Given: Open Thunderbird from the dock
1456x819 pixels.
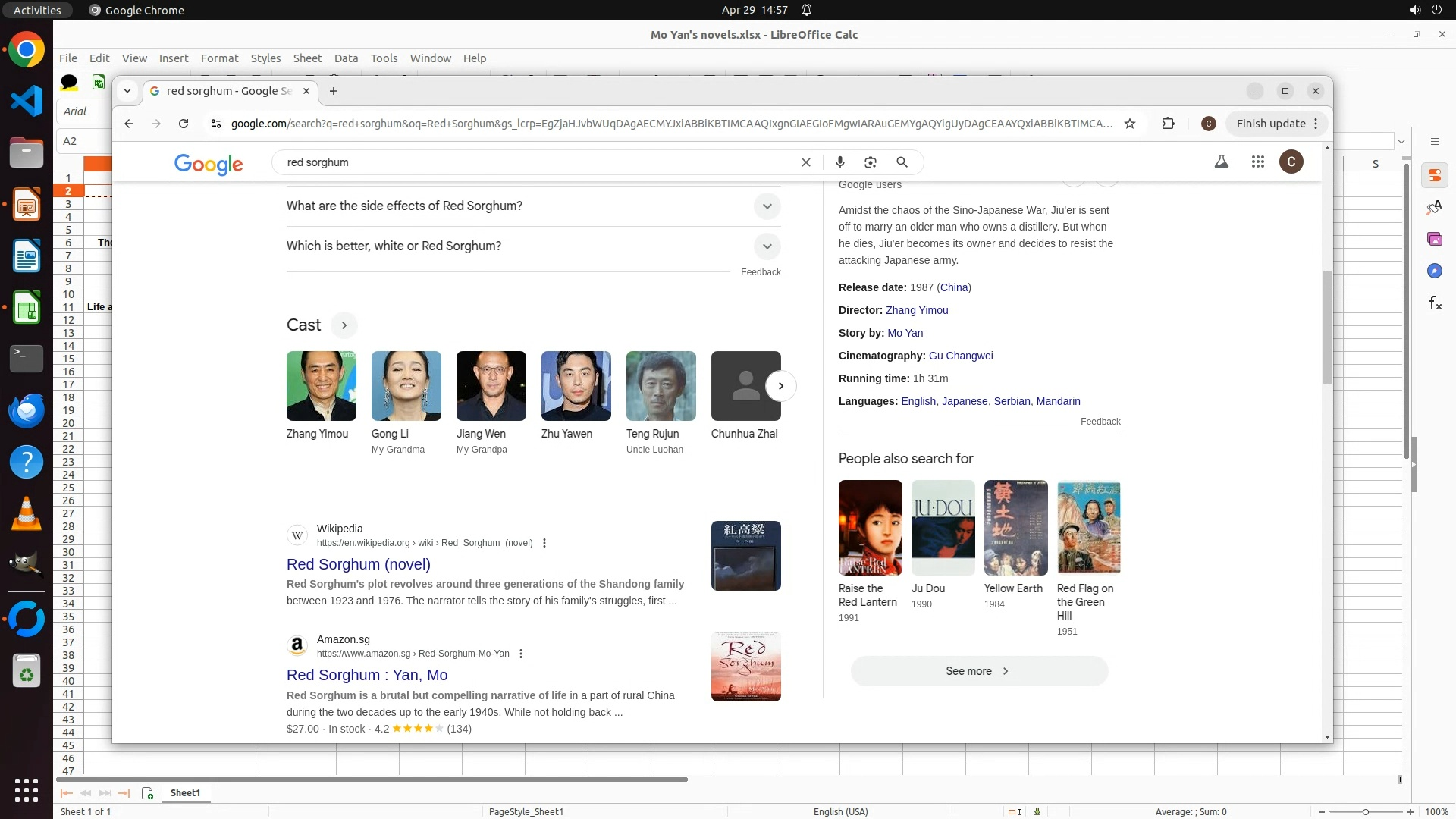Looking at the screenshot, I should coord(27,410).
